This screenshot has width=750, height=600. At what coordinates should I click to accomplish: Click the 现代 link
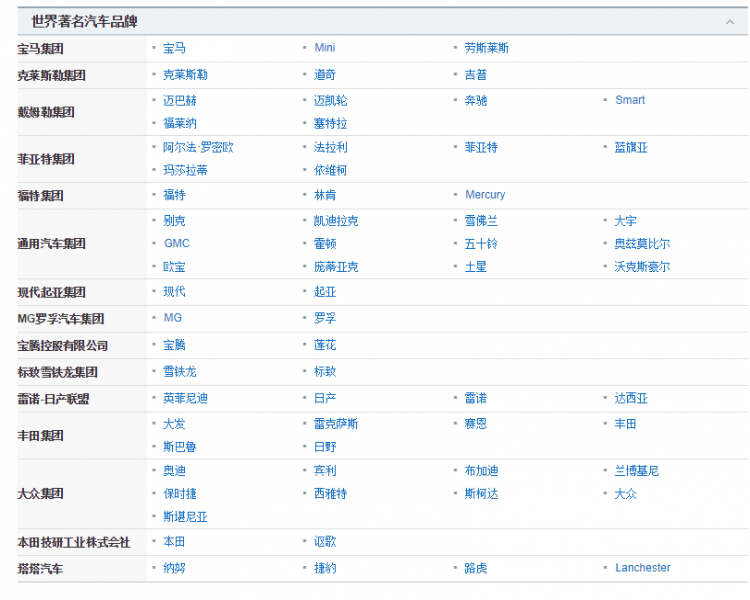tap(174, 292)
